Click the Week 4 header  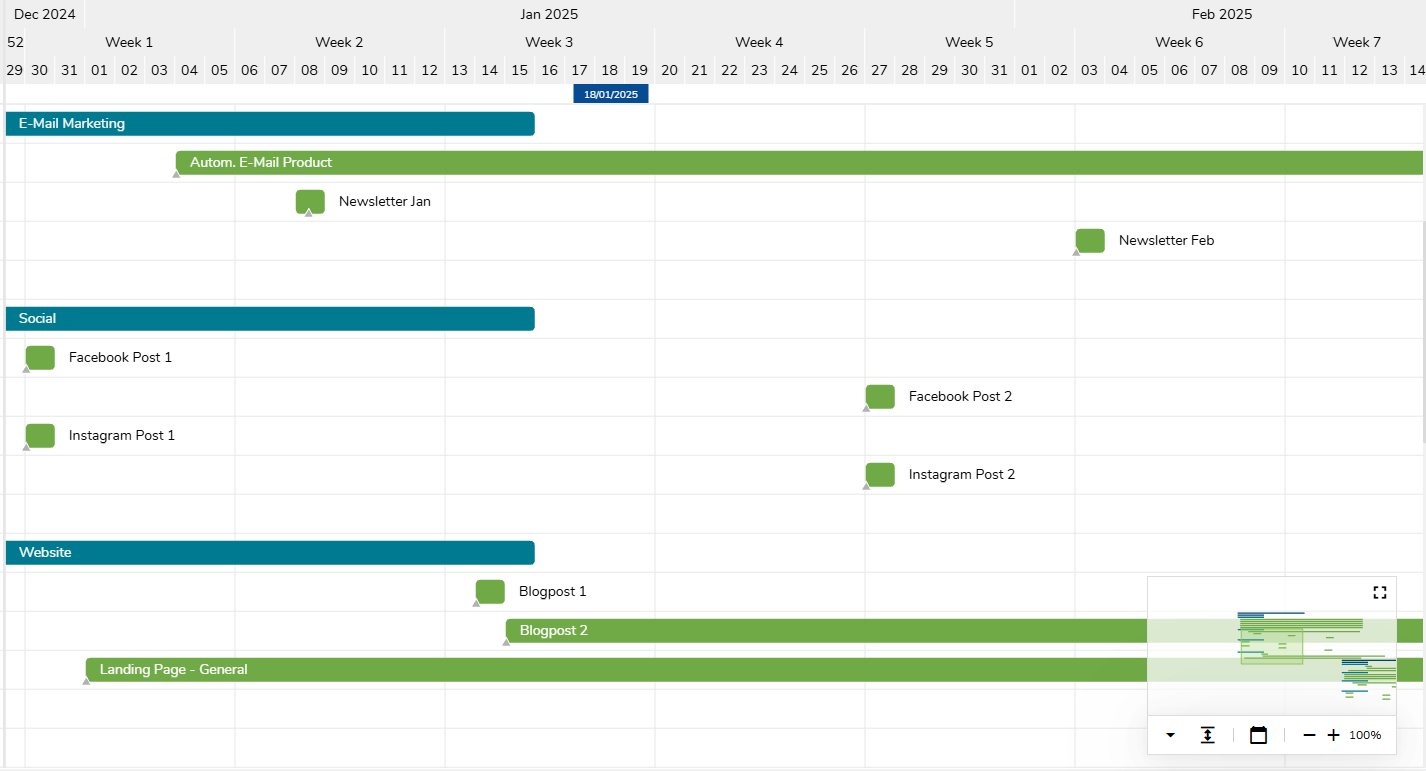point(759,42)
